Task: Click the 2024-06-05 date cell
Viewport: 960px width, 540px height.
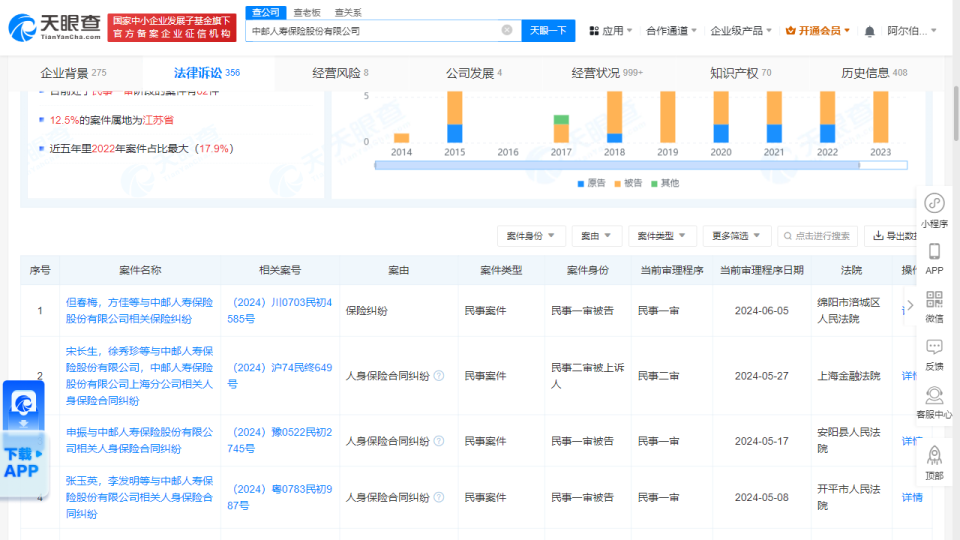Action: pos(762,310)
